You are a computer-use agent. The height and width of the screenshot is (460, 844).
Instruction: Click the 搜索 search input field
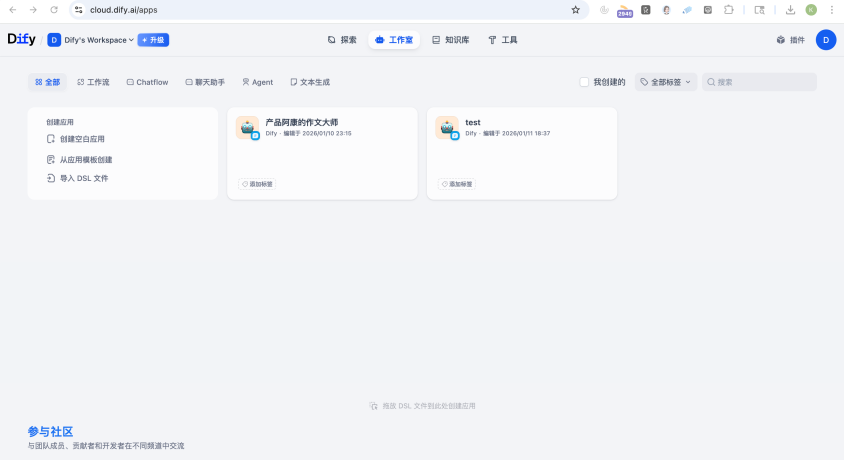pos(762,82)
